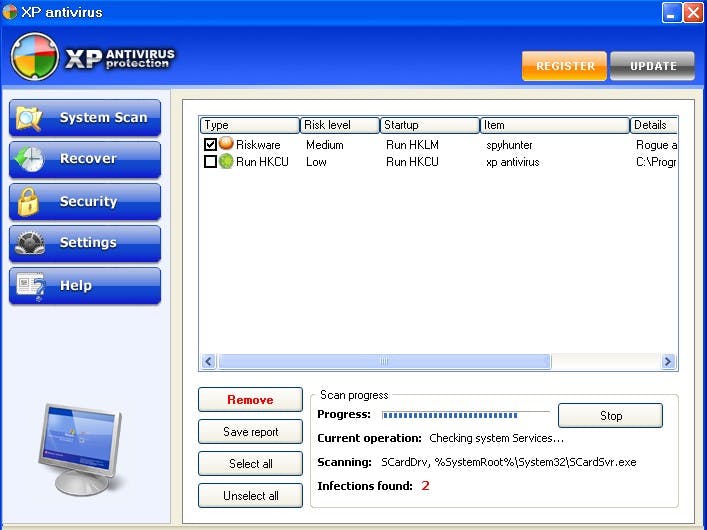Select the spyhunter item cell
Image resolution: width=707 pixels, height=530 pixels.
point(509,145)
